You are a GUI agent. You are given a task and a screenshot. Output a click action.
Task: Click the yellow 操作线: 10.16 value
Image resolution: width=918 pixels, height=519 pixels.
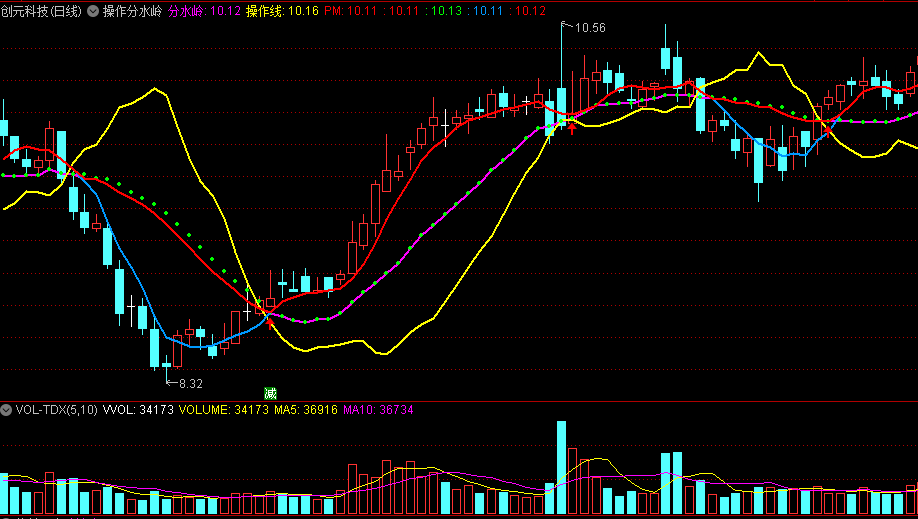click(x=282, y=11)
